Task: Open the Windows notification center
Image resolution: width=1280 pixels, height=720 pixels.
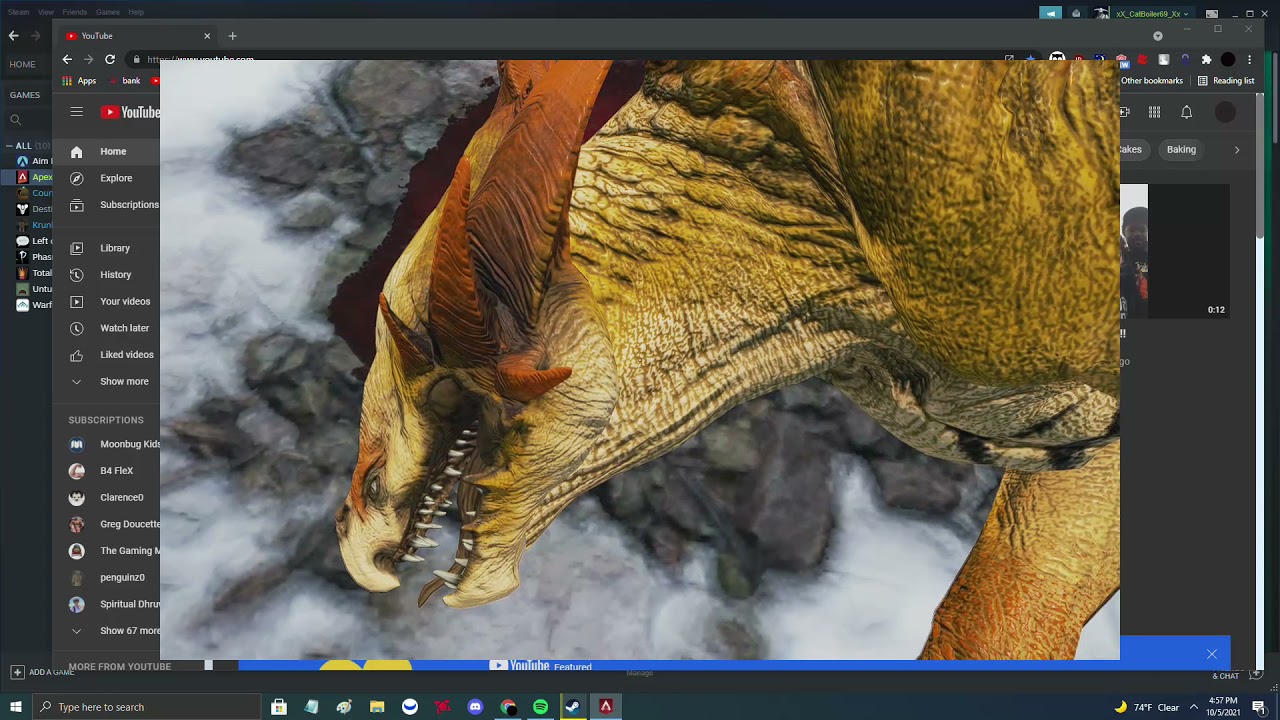Action: pyautogui.click(x=1259, y=707)
